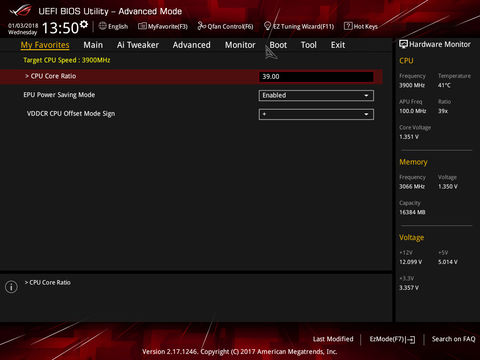
Task: Switch to EzMode(F7)
Action: tap(392, 339)
